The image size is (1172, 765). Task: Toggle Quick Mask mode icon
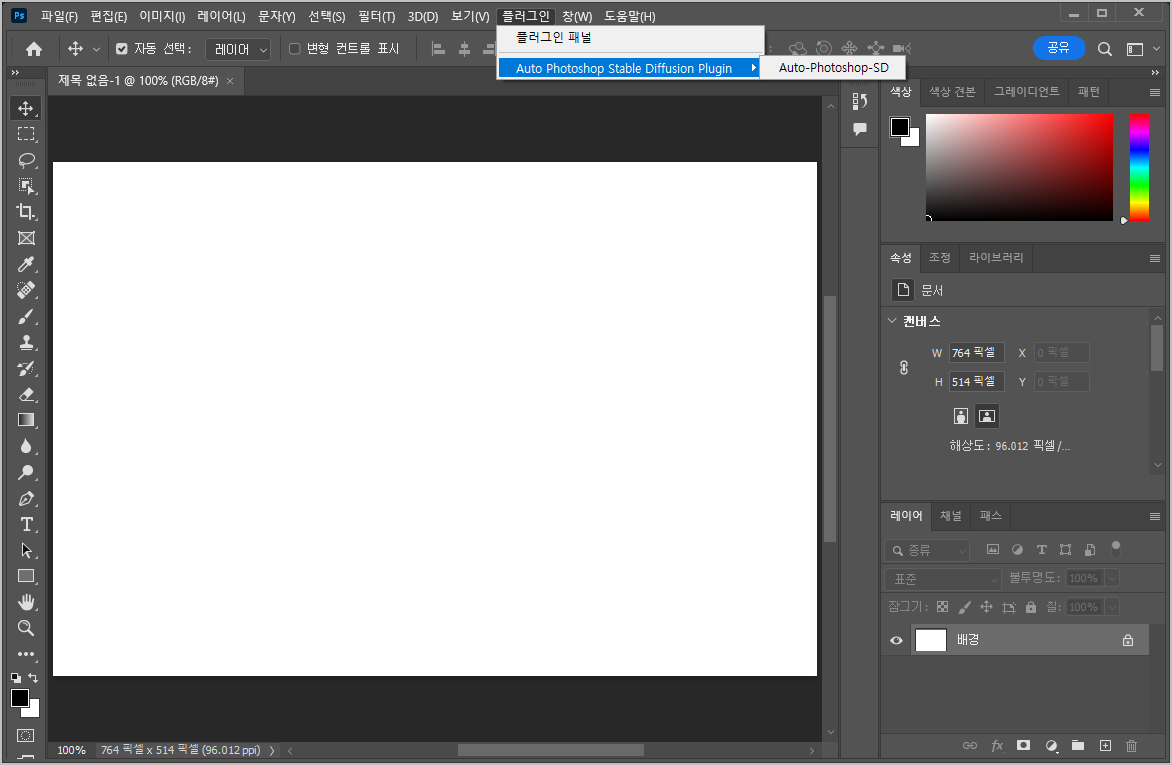point(25,735)
